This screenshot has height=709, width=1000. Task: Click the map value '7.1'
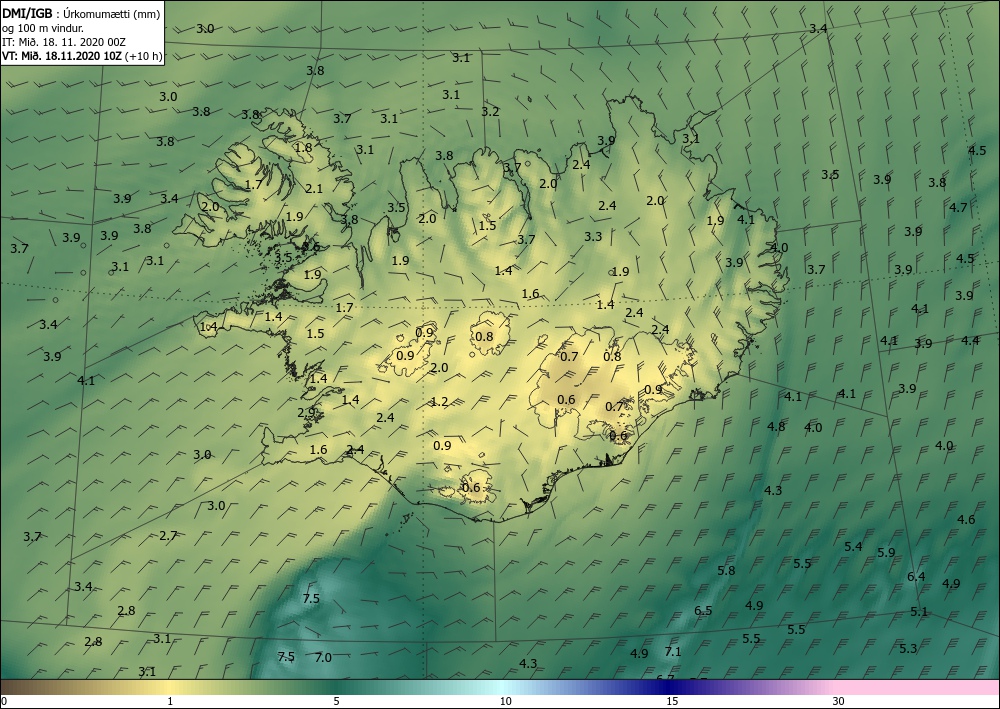coord(673,652)
